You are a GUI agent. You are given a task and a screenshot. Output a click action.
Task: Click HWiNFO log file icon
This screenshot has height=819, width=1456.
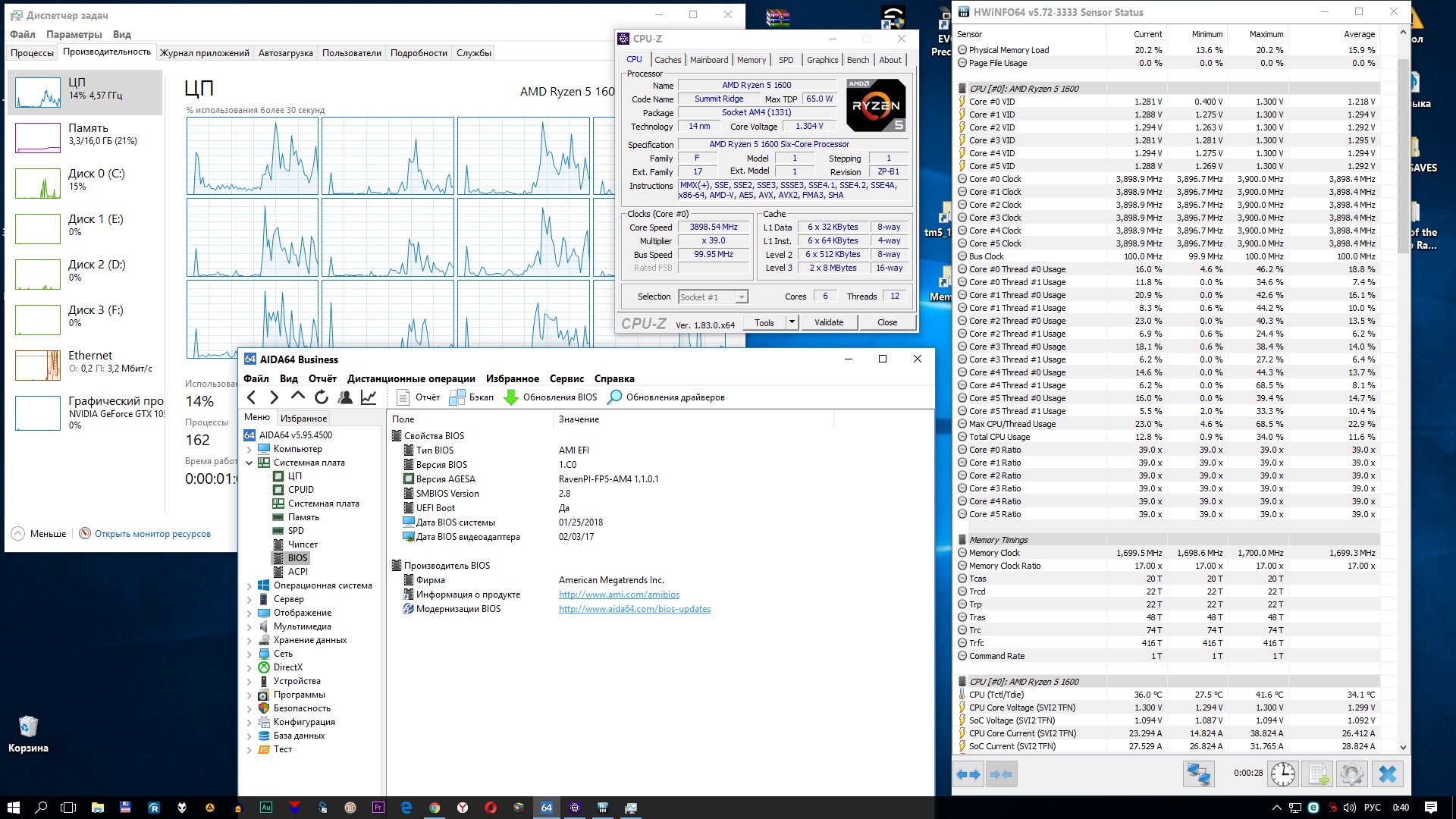[x=1318, y=773]
